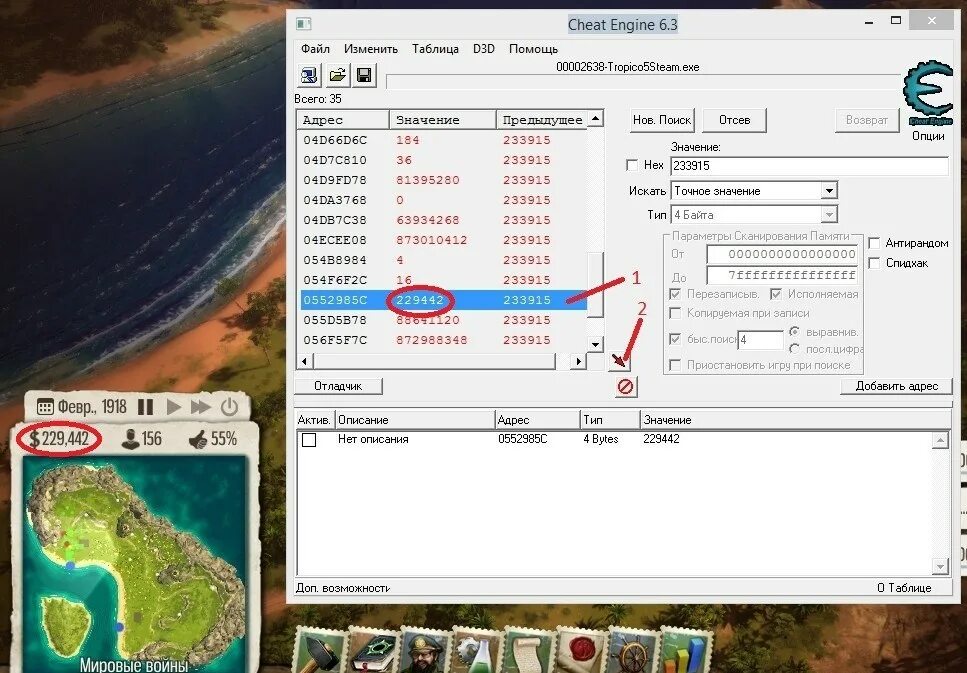Toggle the Hex checkbox
The width and height of the screenshot is (967, 673).
point(632,165)
